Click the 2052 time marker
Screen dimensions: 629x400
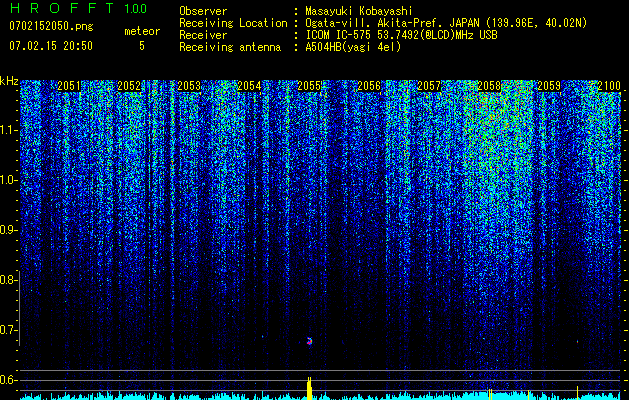click(129, 86)
